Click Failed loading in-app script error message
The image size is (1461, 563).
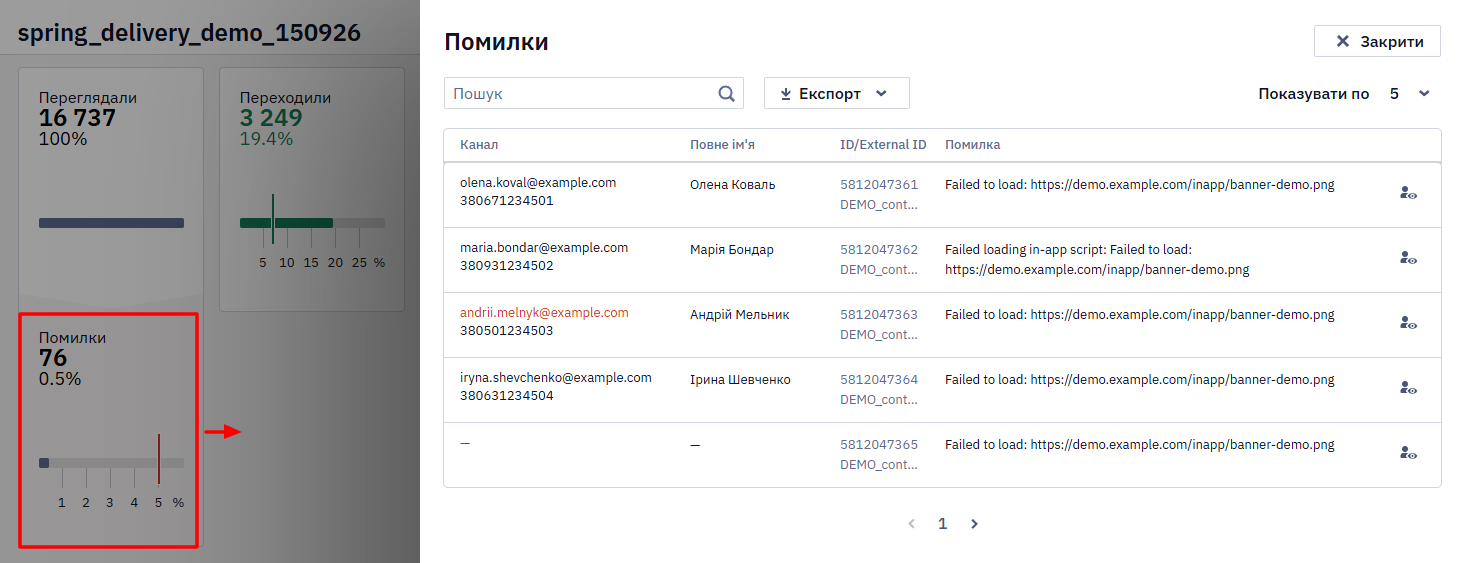(1097, 260)
